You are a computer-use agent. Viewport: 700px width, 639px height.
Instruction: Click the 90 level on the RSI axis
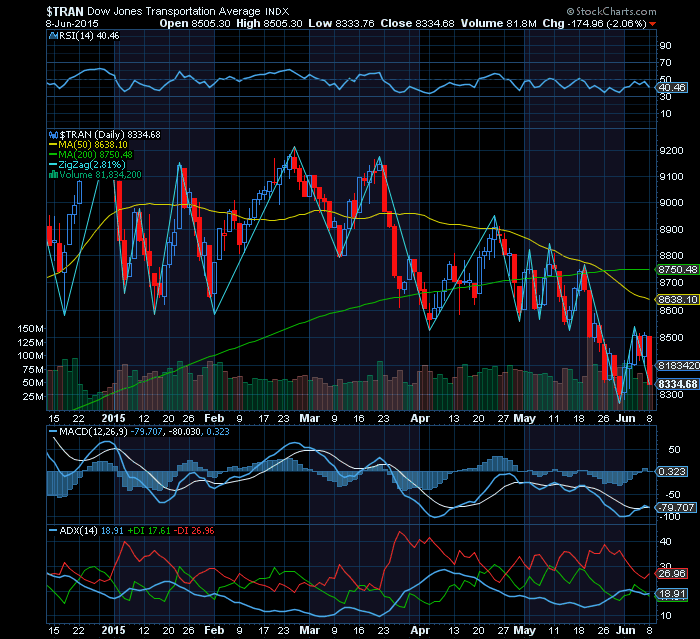(665, 46)
